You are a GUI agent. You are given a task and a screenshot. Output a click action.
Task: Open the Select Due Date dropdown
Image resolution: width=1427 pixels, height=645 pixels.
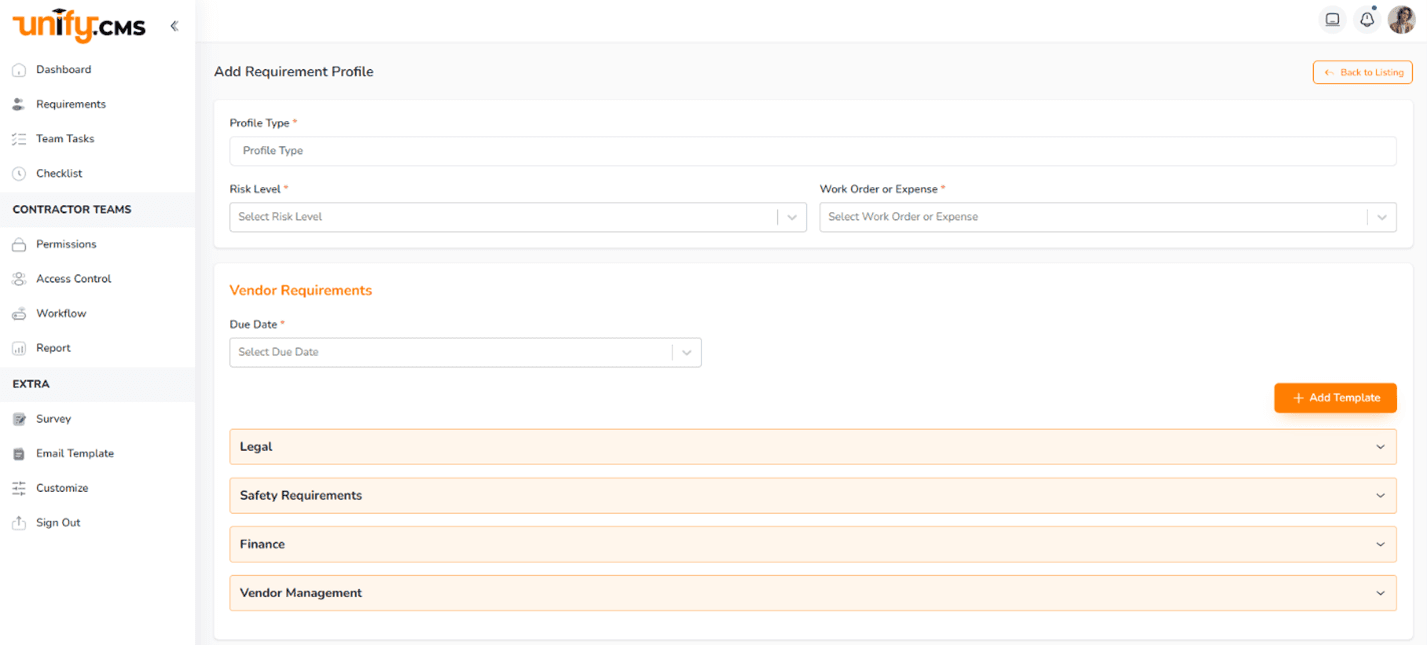pyautogui.click(x=465, y=352)
